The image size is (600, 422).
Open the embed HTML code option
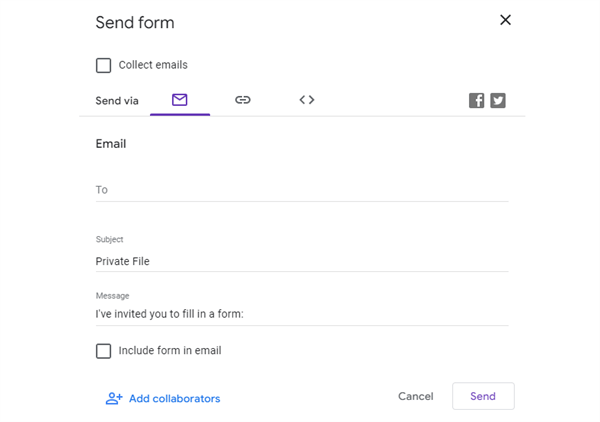(307, 100)
